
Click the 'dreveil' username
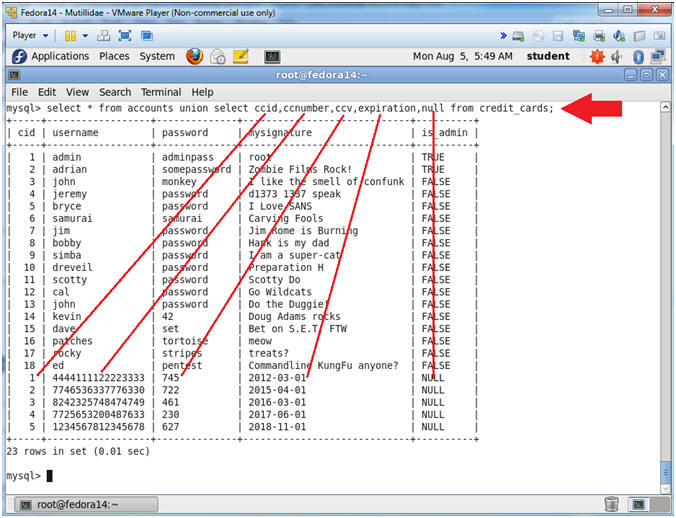(72, 268)
